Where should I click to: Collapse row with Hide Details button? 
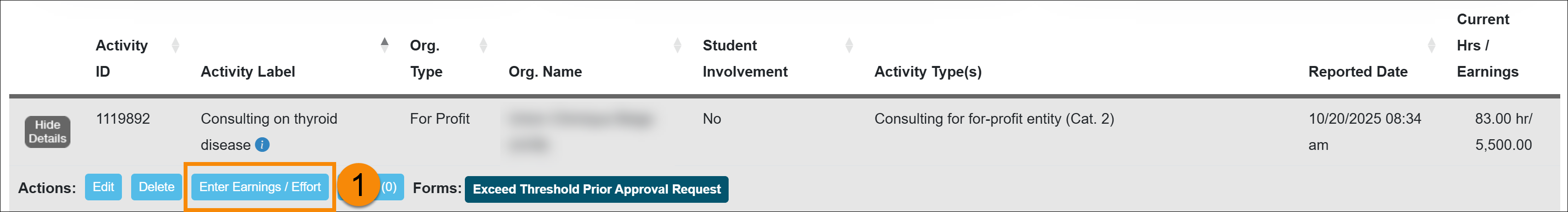click(48, 132)
